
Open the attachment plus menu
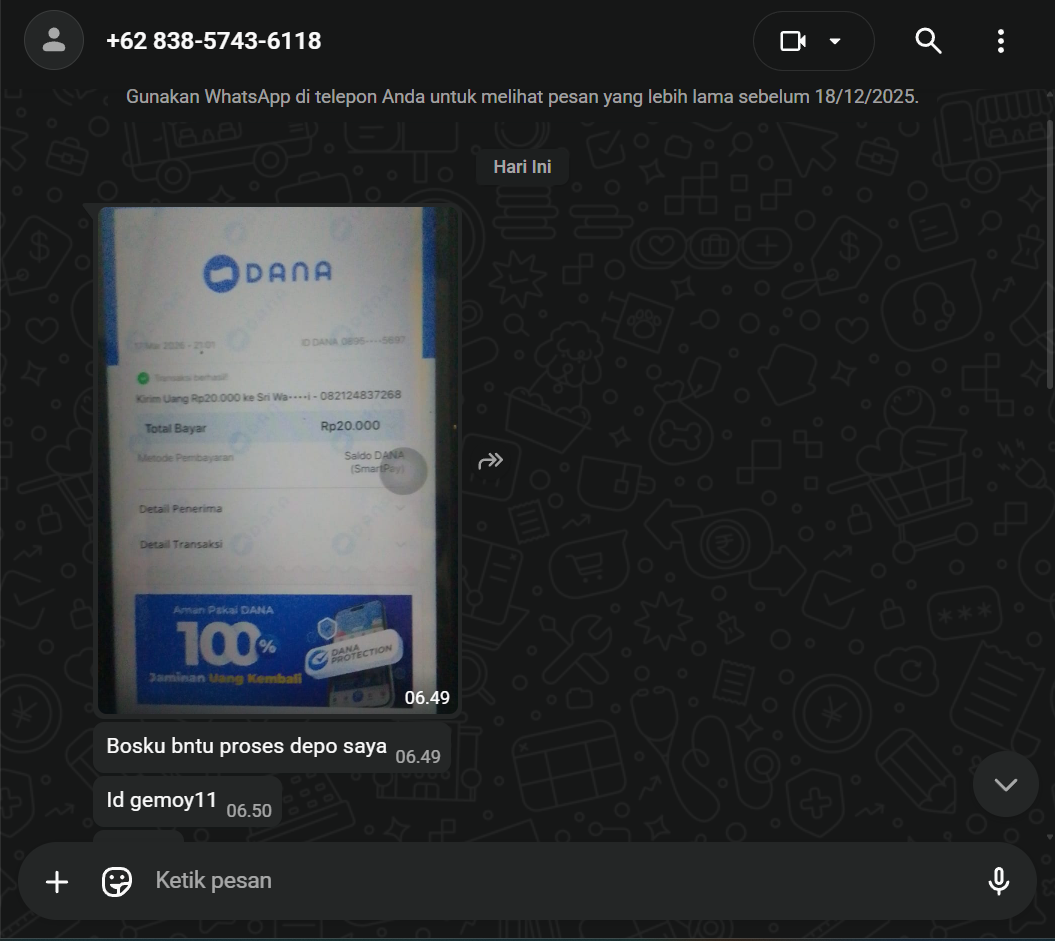[x=57, y=881]
